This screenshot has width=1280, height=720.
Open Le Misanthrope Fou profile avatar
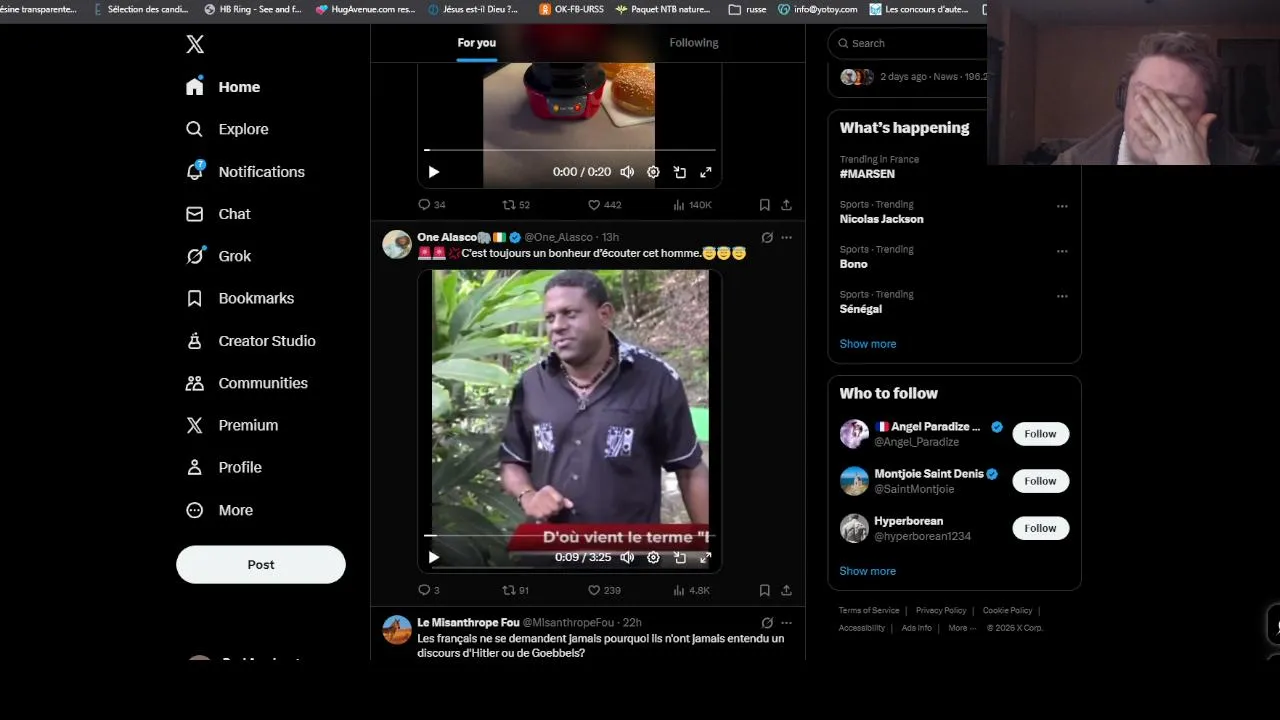[x=397, y=630]
